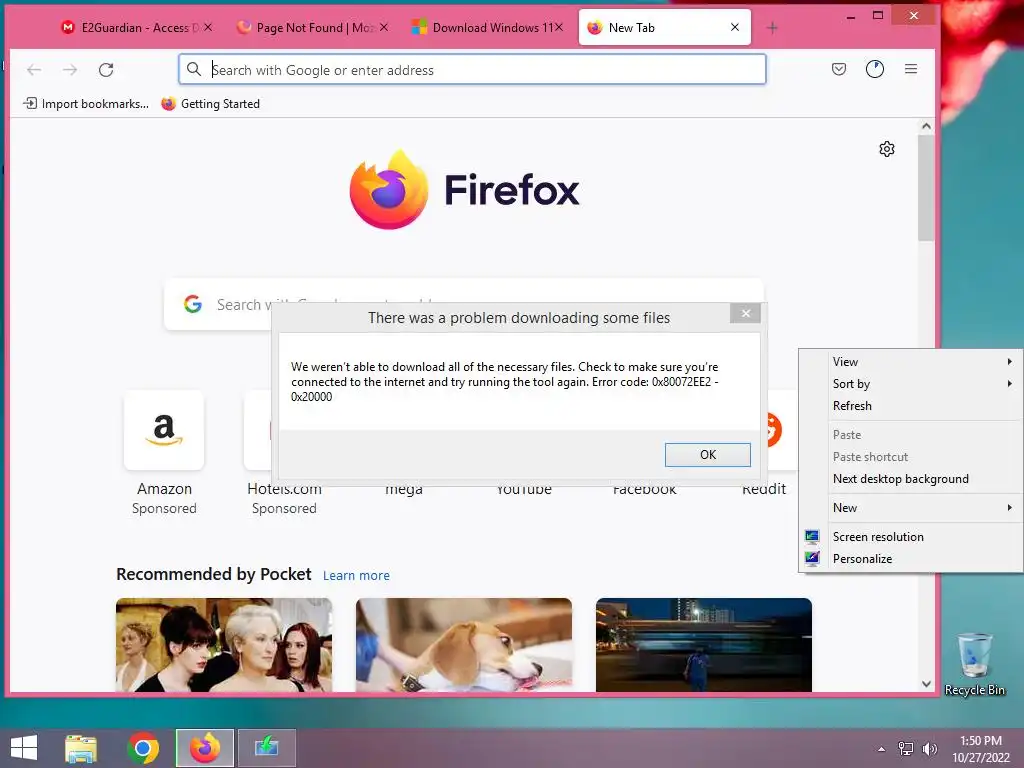Viewport: 1024px width, 768px height.
Task: Click the Import bookmarks toolbar item
Action: [x=86, y=104]
